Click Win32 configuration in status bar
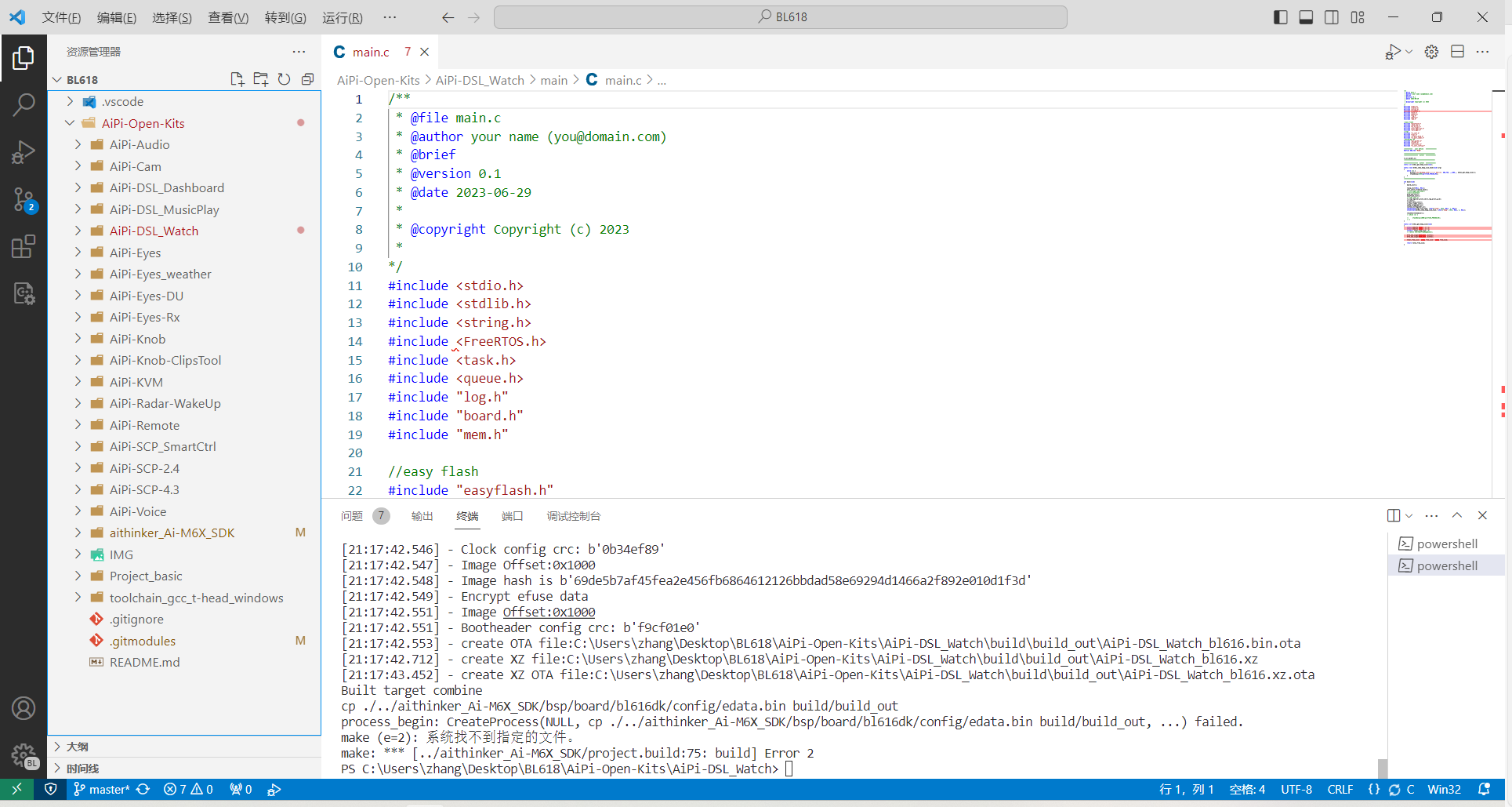 coord(1444,789)
